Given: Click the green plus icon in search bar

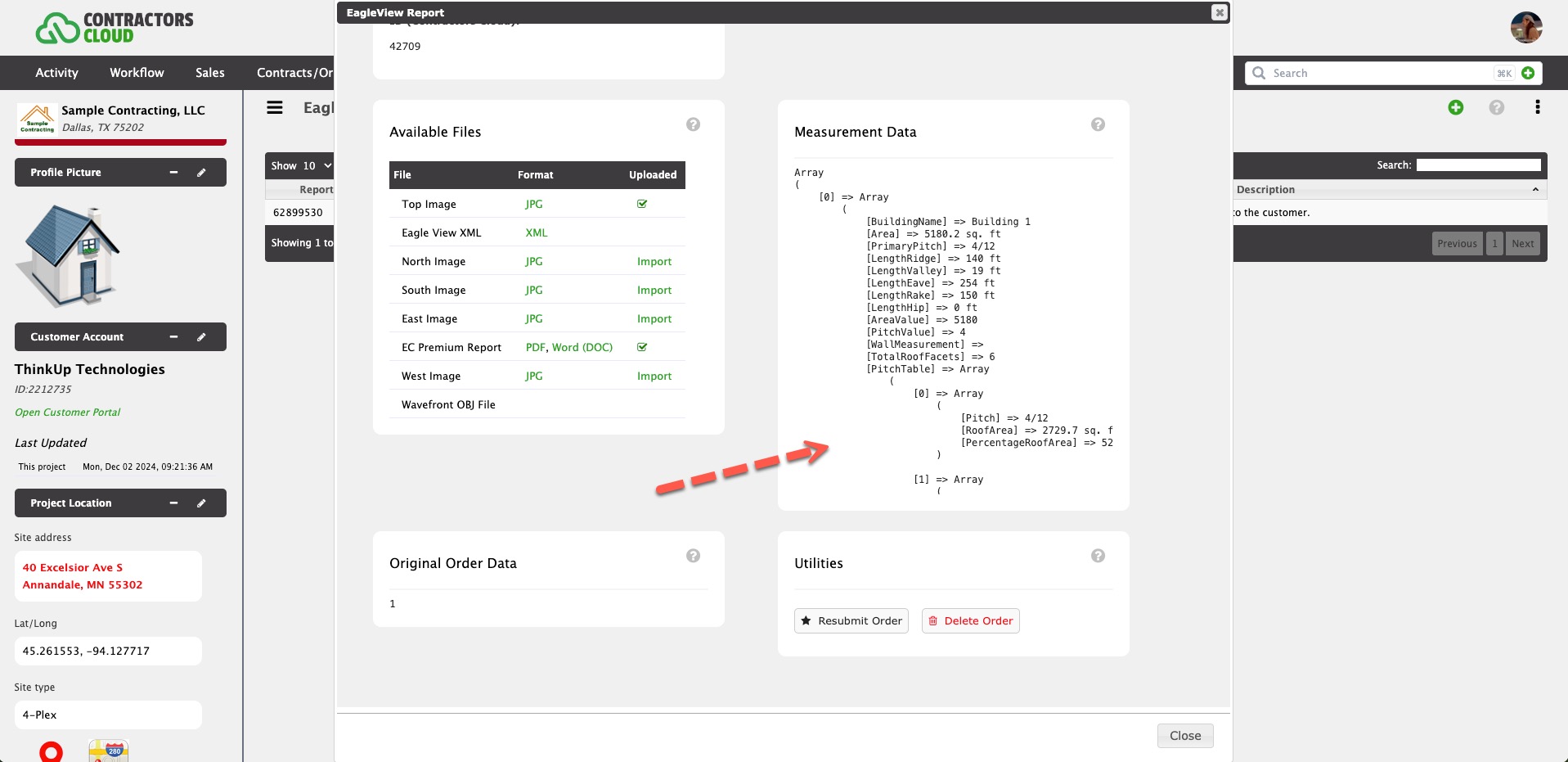Looking at the screenshot, I should 1528,73.
